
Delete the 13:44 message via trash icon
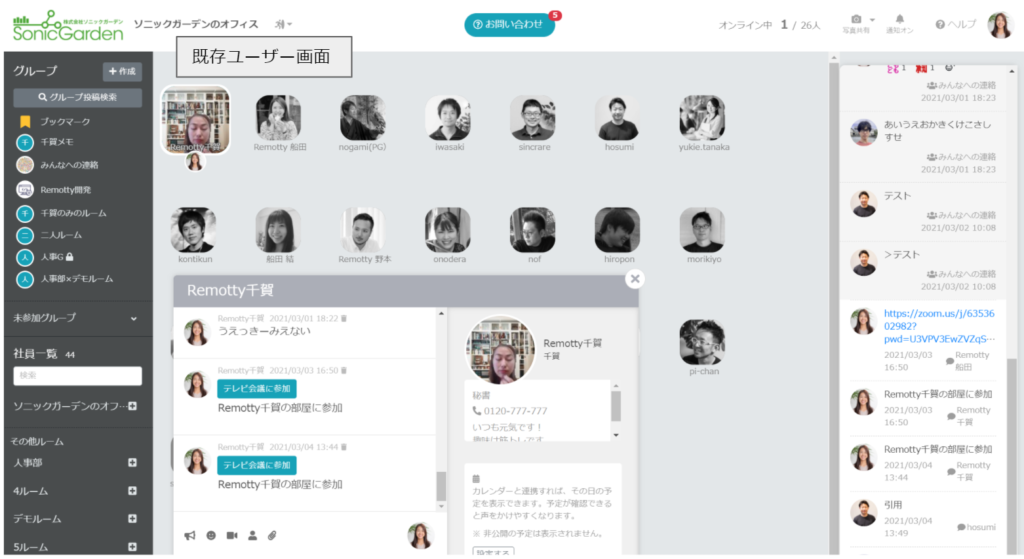pos(344,447)
